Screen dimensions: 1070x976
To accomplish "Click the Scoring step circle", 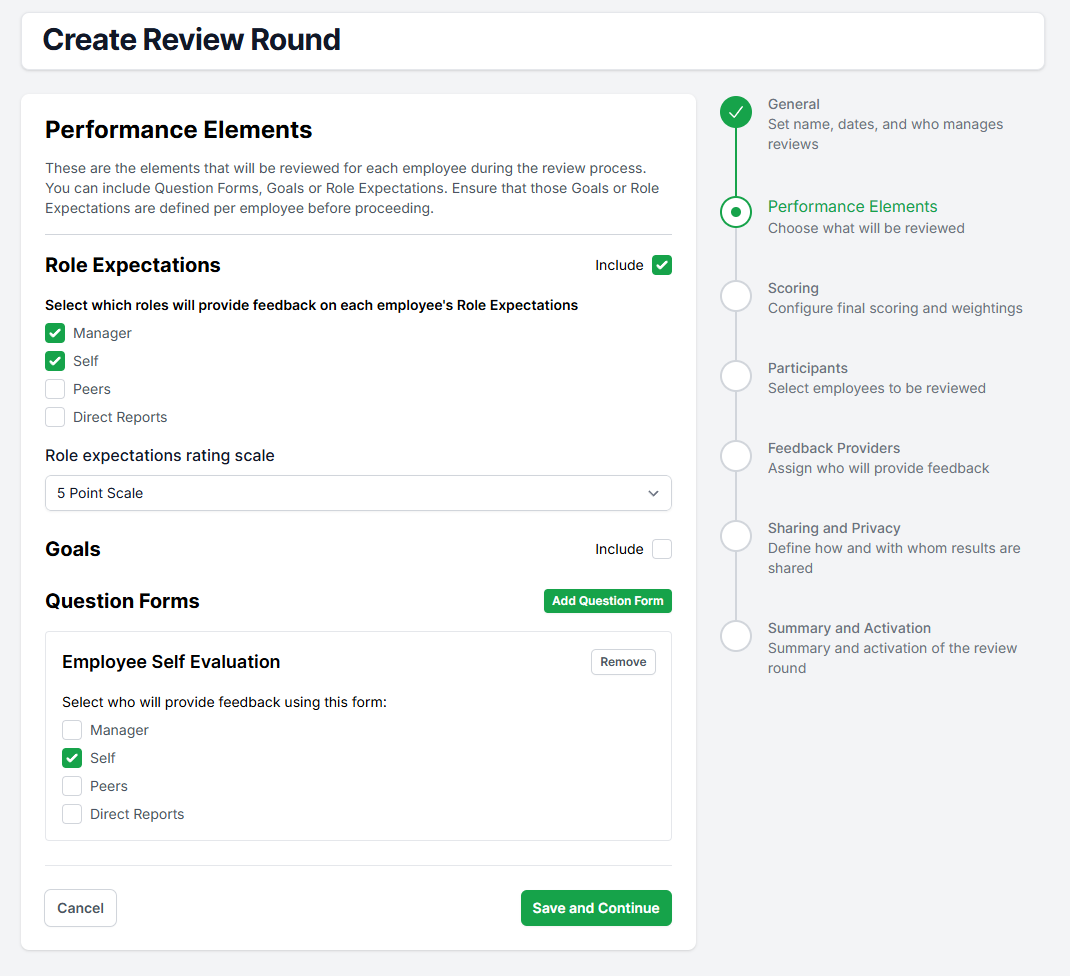I will [736, 296].
